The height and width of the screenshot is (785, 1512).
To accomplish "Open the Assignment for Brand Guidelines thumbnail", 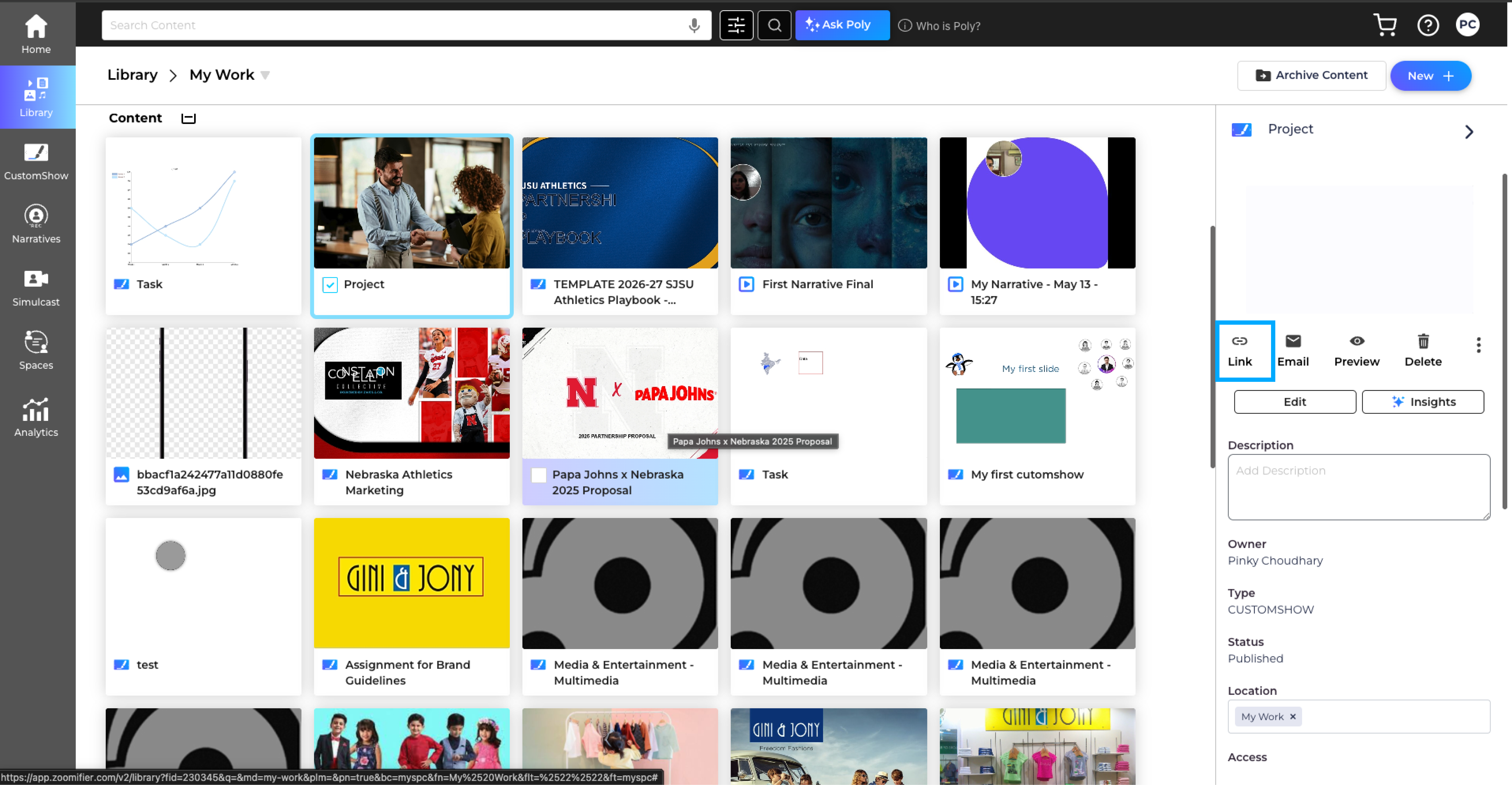I will click(411, 584).
